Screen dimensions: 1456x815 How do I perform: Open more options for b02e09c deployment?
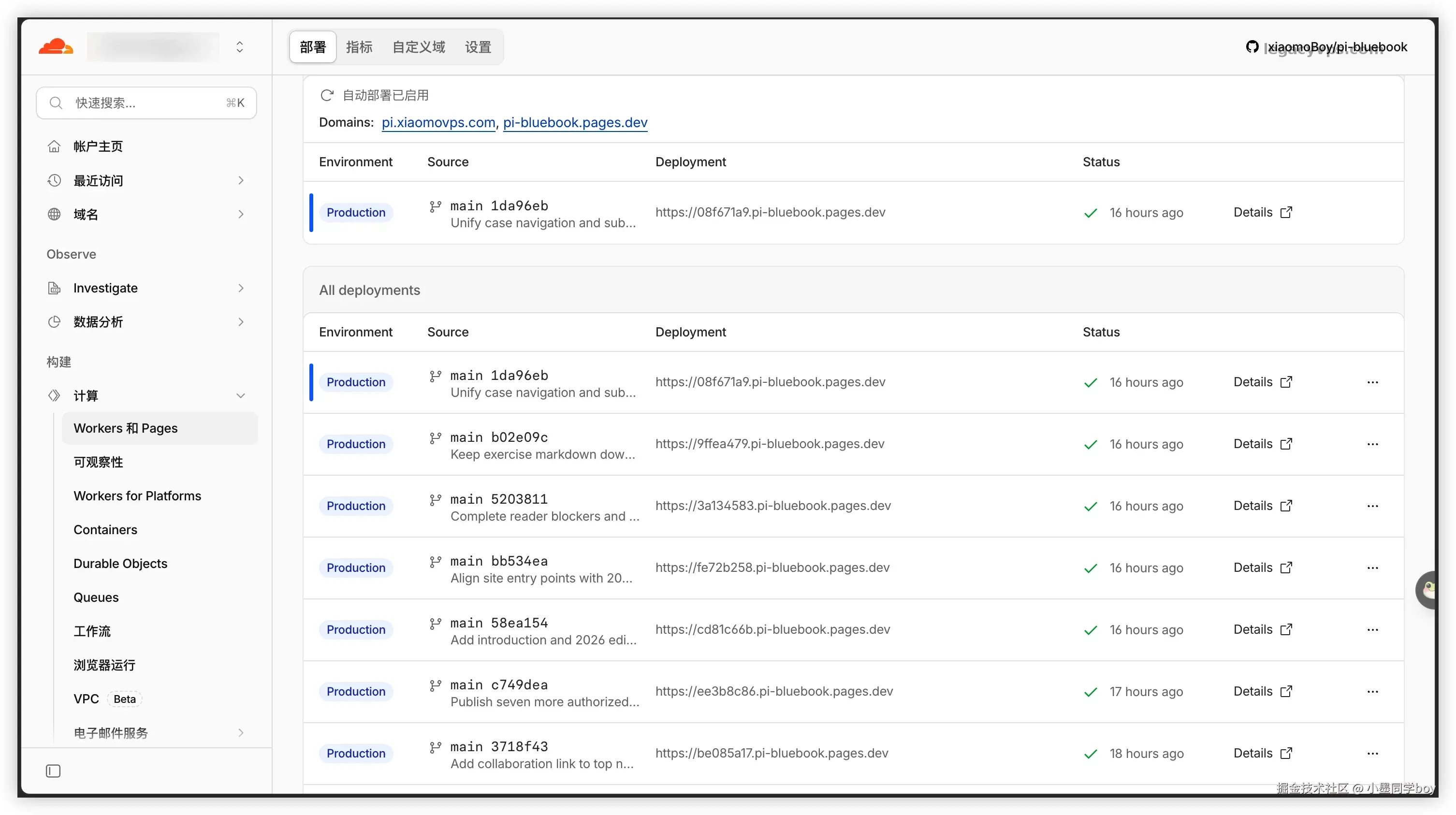1373,444
